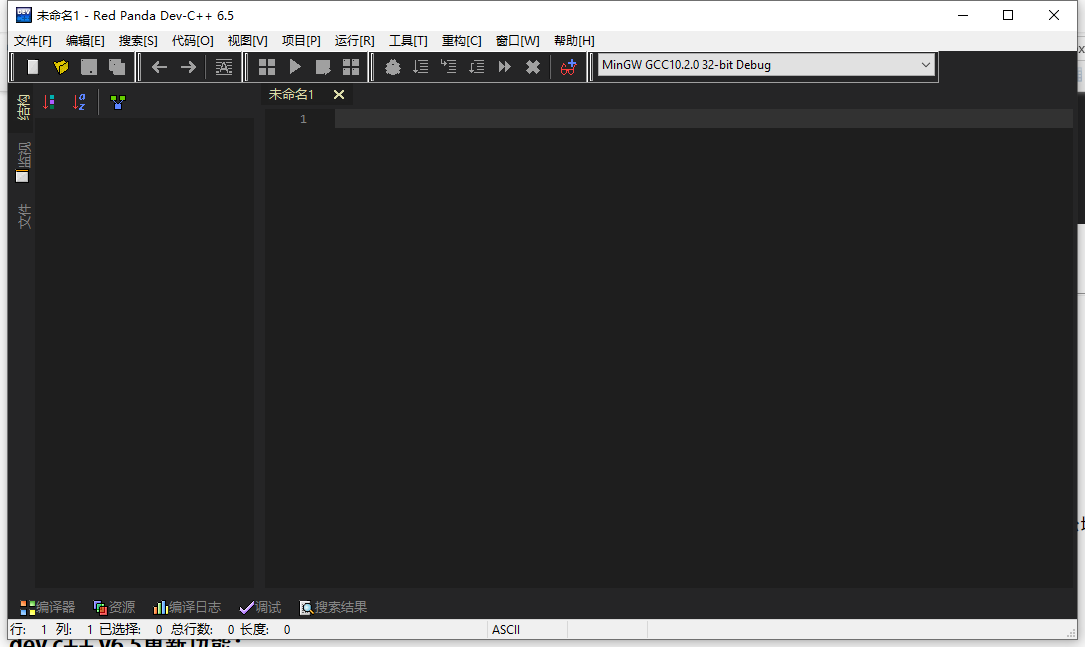Click the sort-by-name icon in class browser
This screenshot has height=647, width=1085.
tap(80, 101)
